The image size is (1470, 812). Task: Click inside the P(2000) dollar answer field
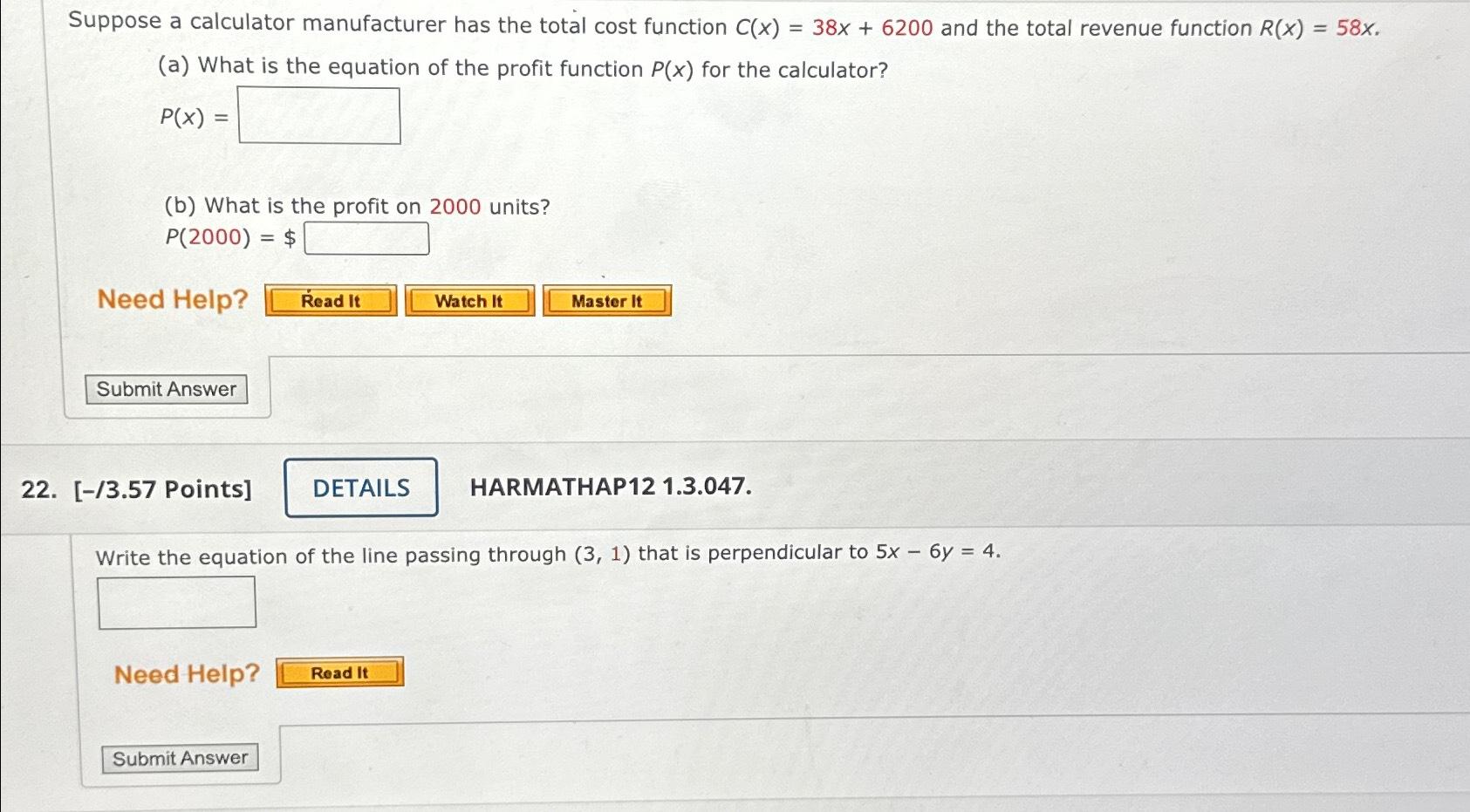coord(366,236)
